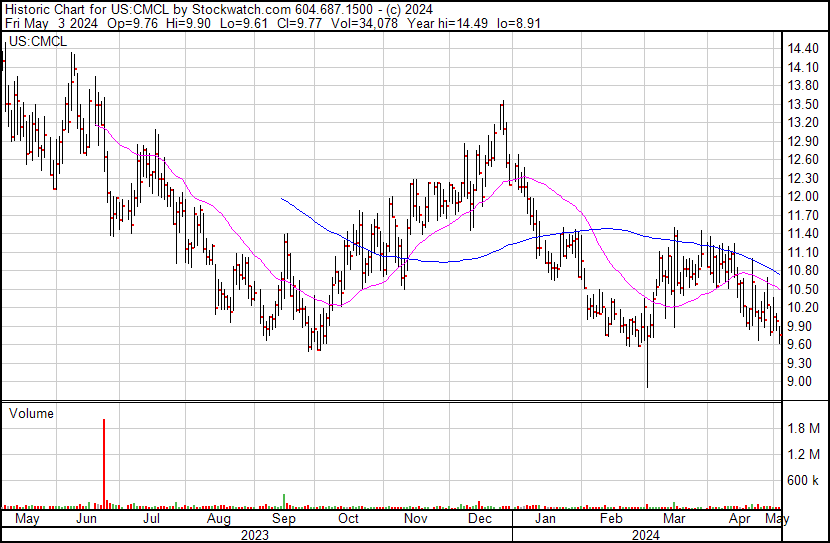Select the 11.40 price axis label
This screenshot has width=830, height=543.
(803, 233)
